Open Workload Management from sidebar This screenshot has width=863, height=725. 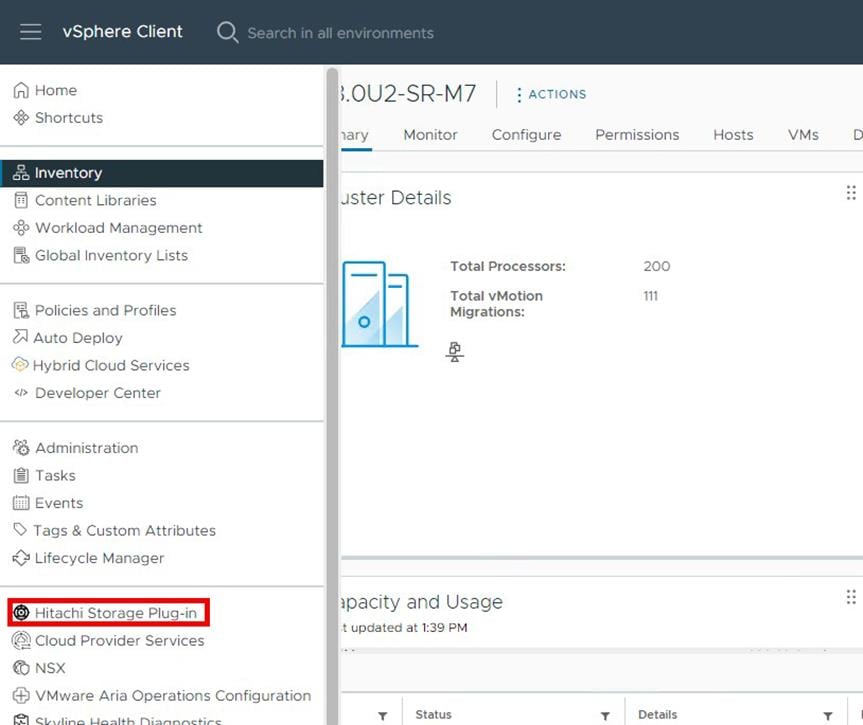pyautogui.click(x=118, y=228)
